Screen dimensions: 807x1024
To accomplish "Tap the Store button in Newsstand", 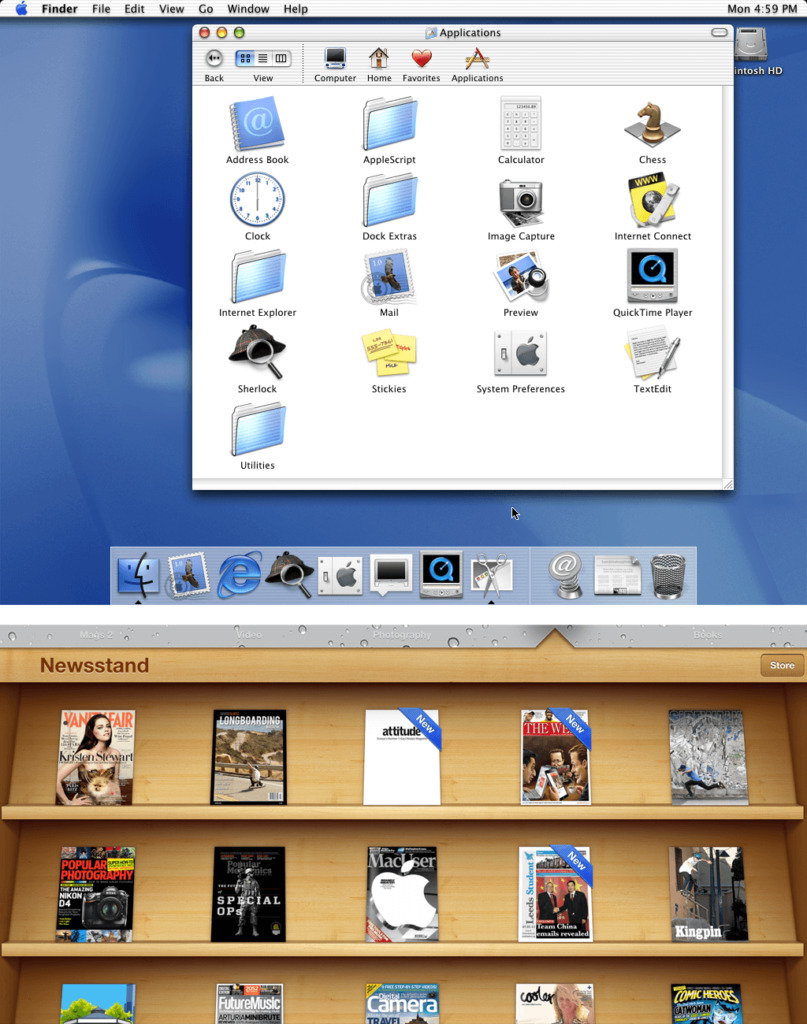I will [x=782, y=665].
